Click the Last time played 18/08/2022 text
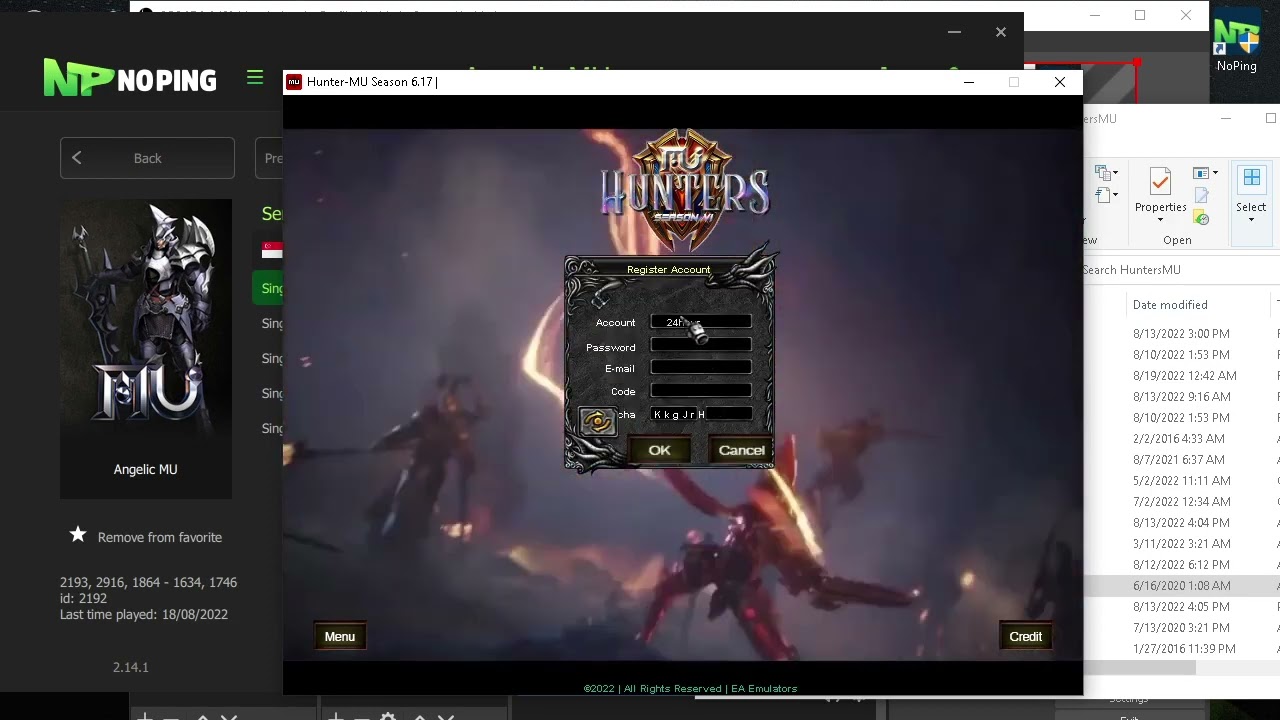Viewport: 1280px width, 720px height. coord(144,614)
